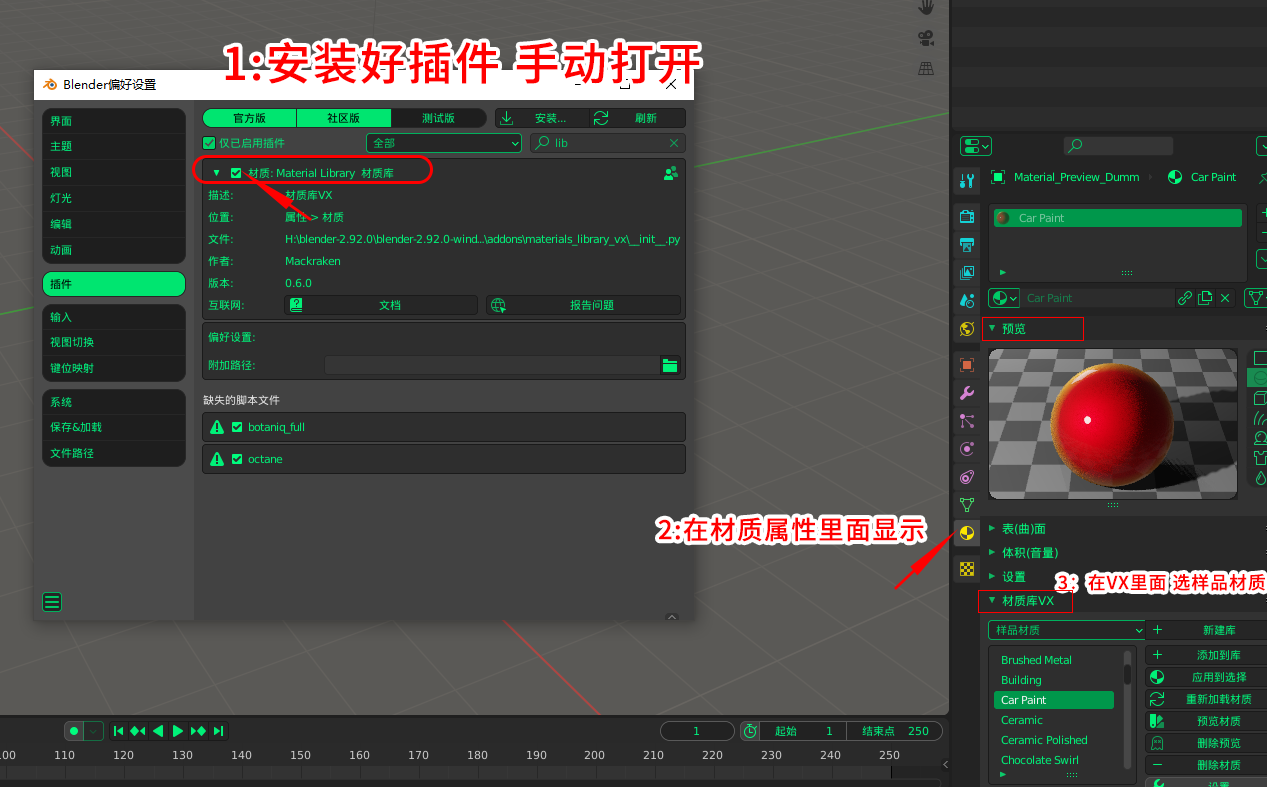1267x787 pixels.
Task: Open the Modifiers wrench icon
Action: (966, 393)
